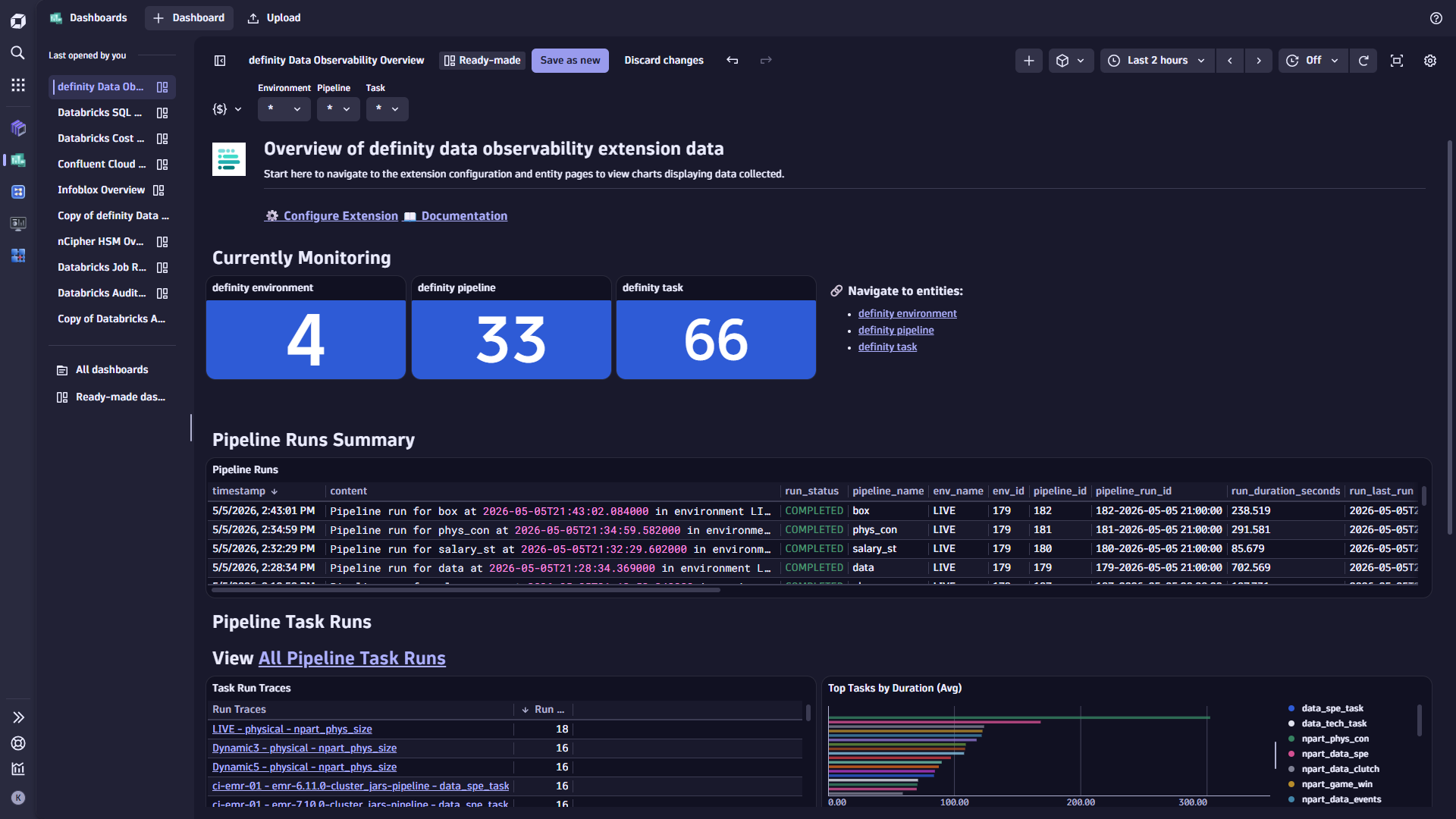The image size is (1456, 819).
Task: Toggle npart_phys_con legend color dot
Action: pos(1291,739)
